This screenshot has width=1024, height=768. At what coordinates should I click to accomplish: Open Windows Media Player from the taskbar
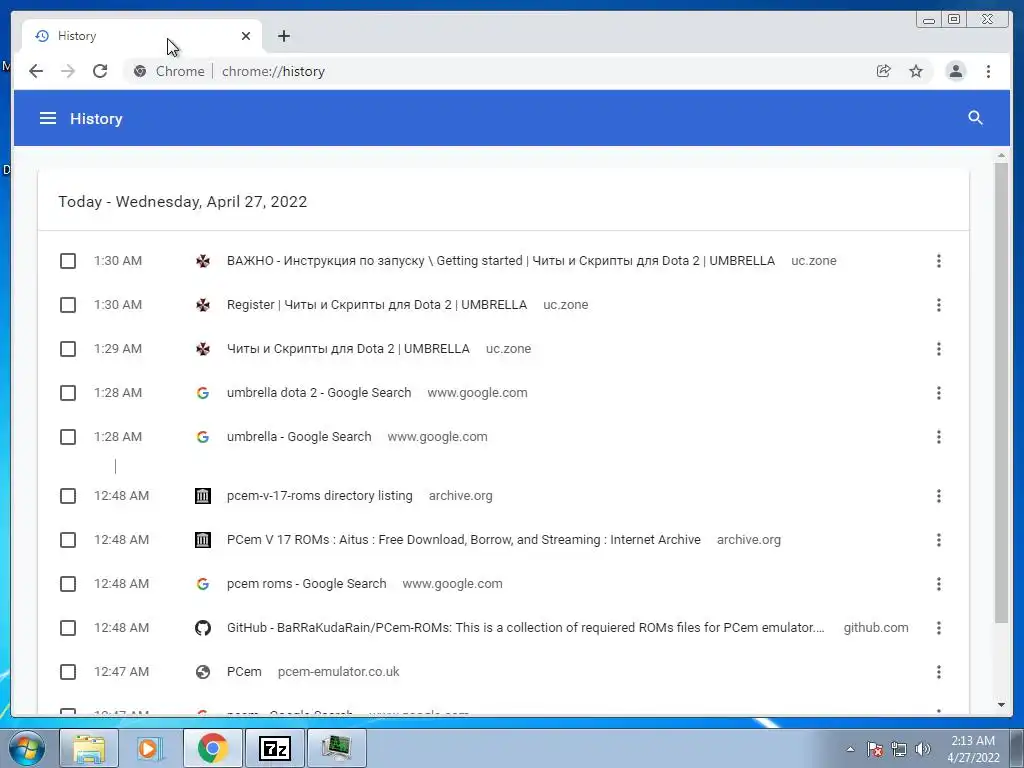point(150,748)
